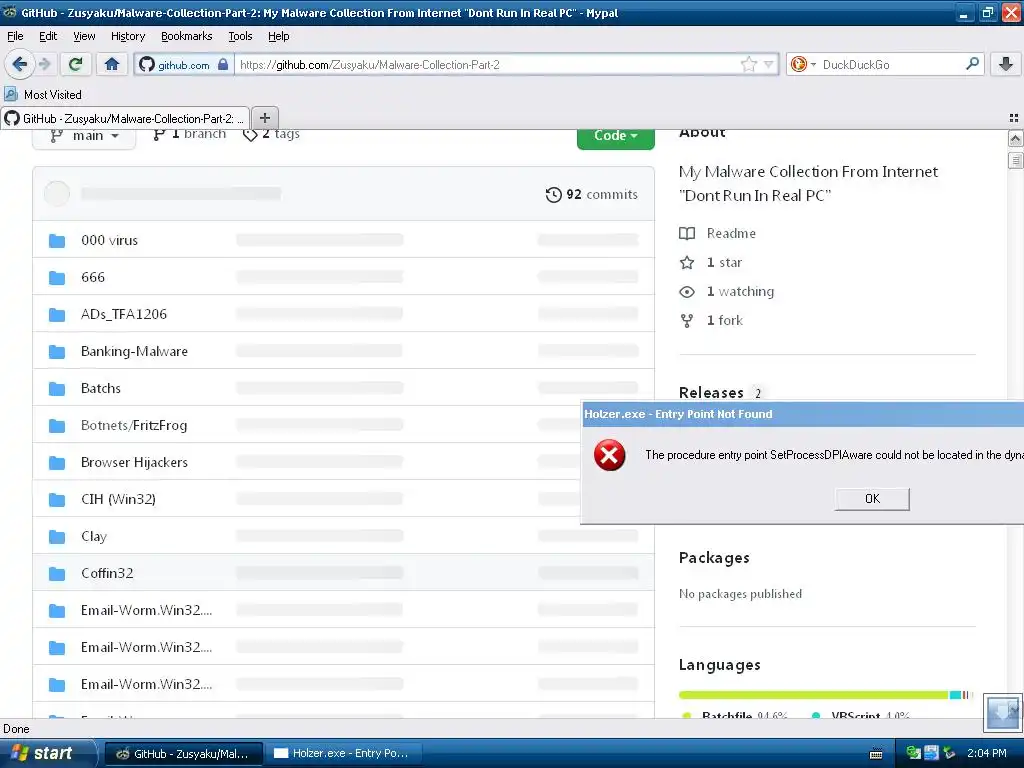Click the list all tabs icon
This screenshot has height=768, width=1024.
[1014, 118]
